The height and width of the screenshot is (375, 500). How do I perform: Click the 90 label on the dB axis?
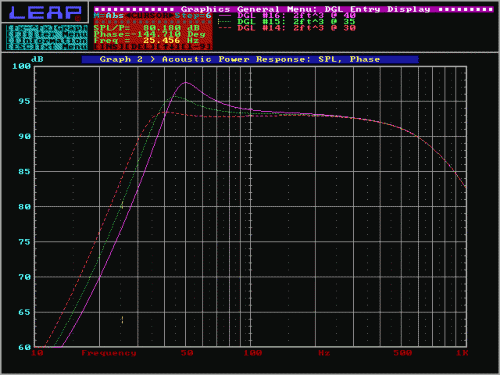click(25, 136)
